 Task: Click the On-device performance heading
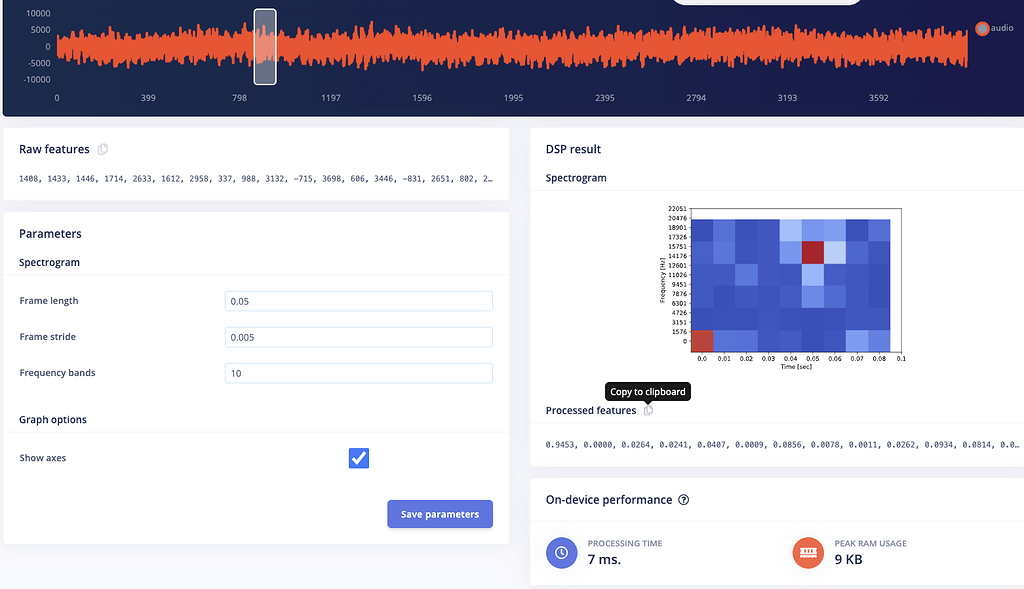click(609, 500)
